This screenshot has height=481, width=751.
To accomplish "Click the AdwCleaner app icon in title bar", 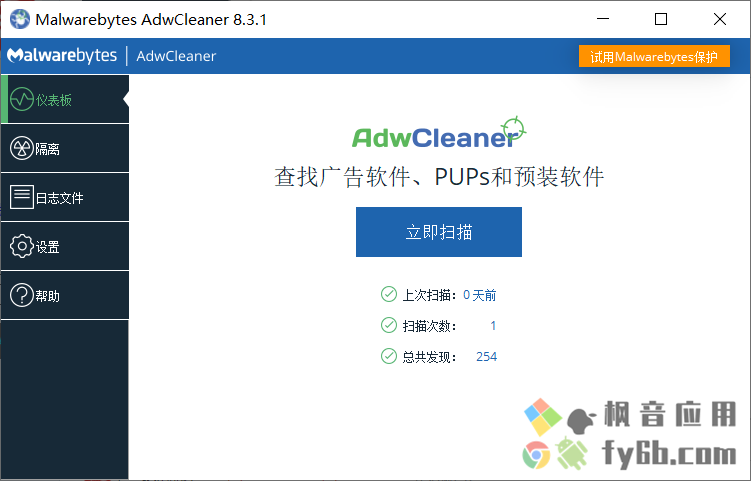I will point(20,19).
